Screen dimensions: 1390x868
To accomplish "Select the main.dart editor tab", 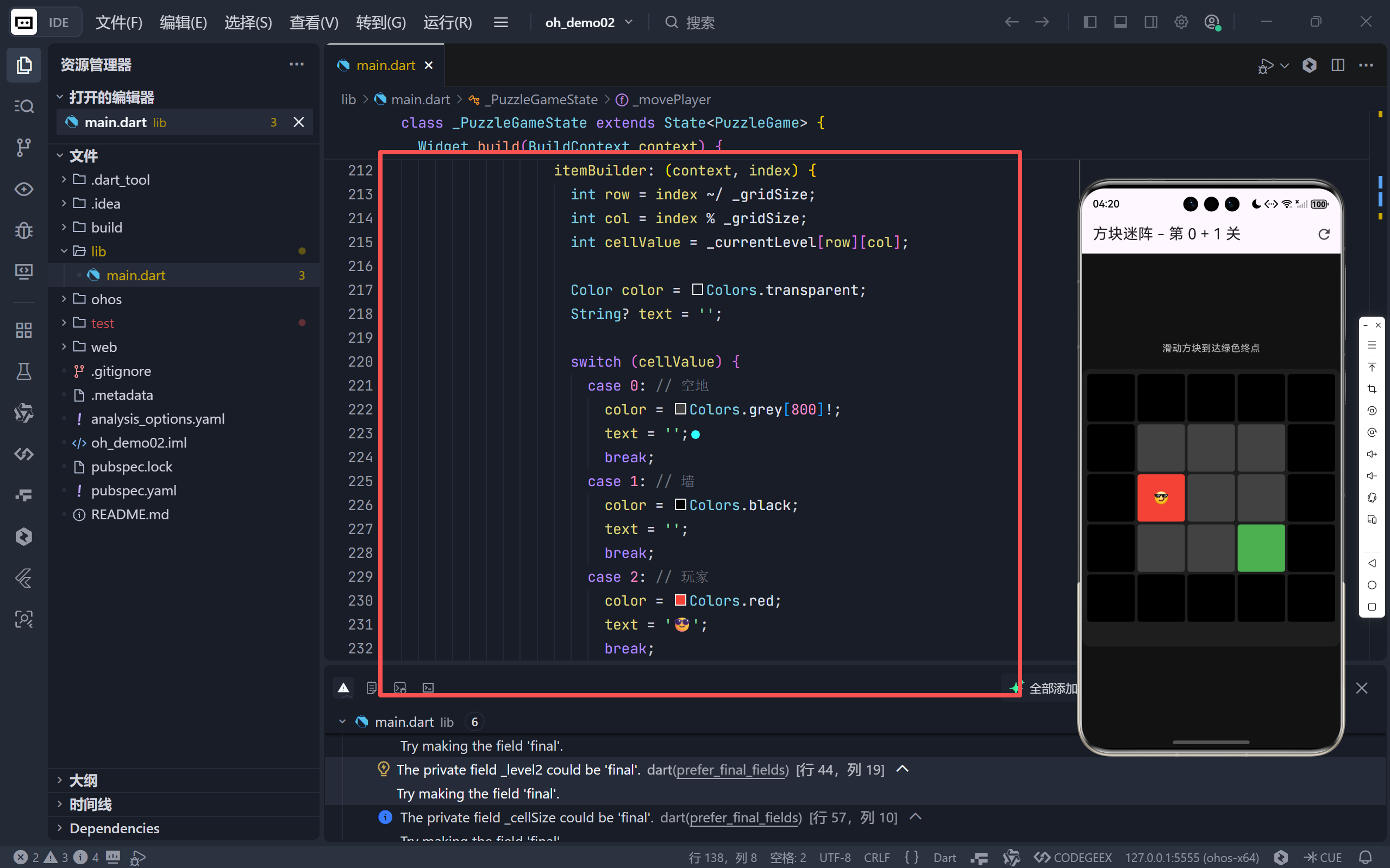I will point(385,65).
